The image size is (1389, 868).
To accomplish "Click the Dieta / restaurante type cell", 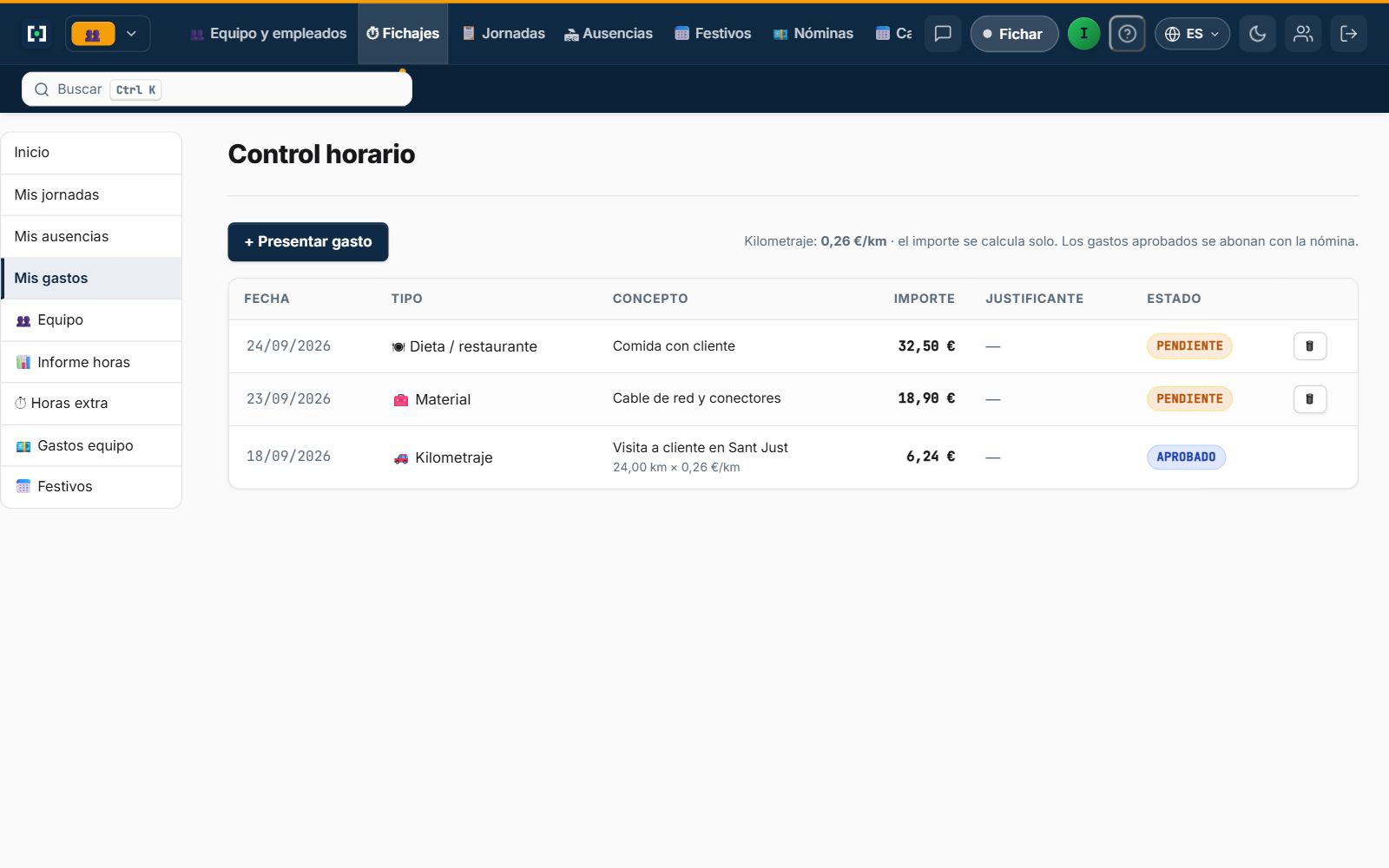I will [464, 346].
